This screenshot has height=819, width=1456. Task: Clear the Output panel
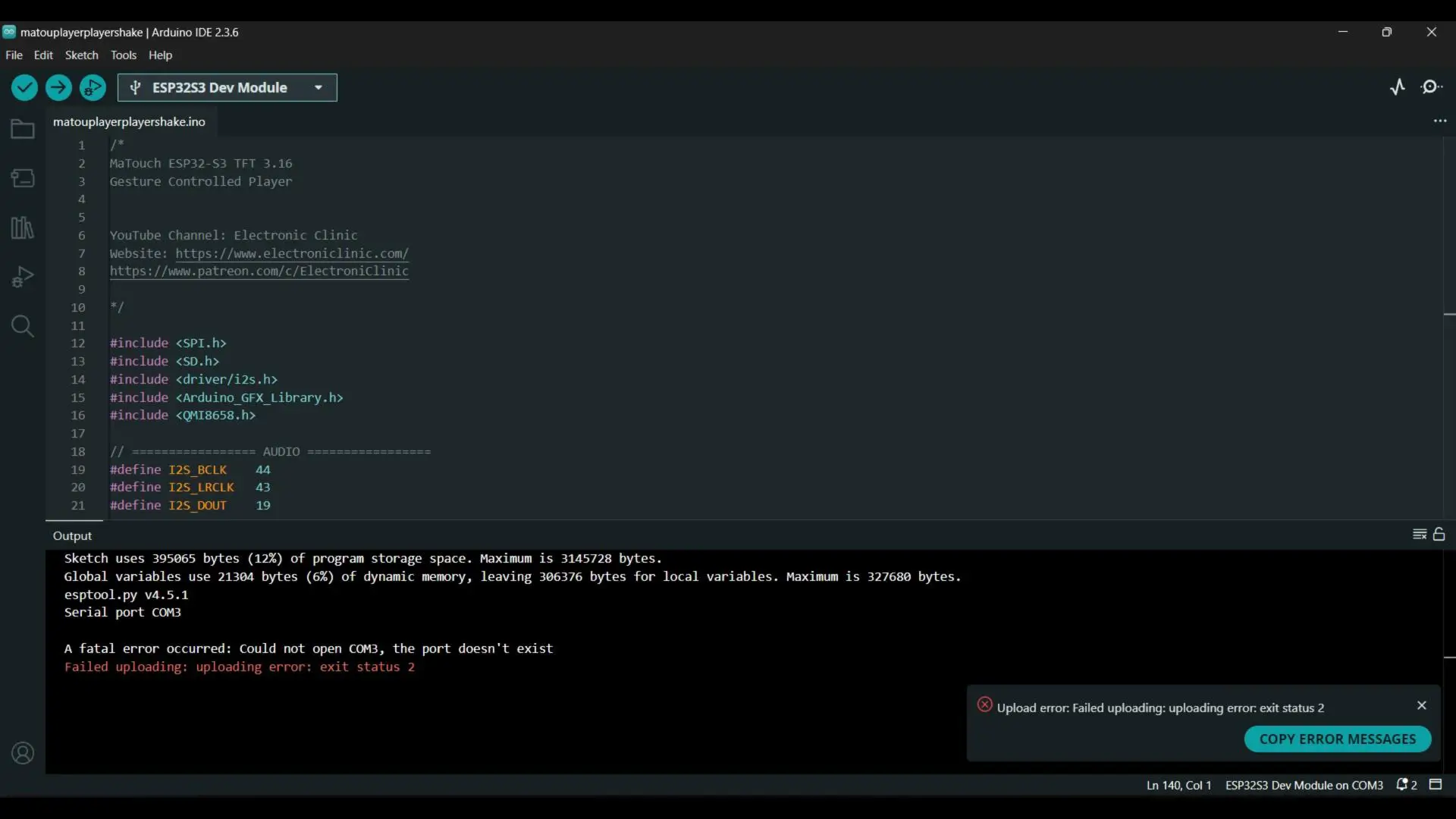(1420, 535)
